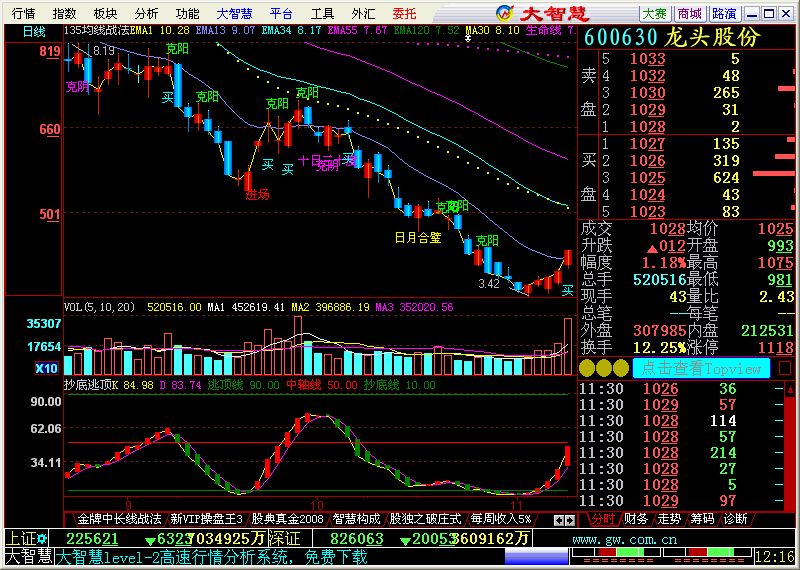
Task: Click the VOL(5,10,20) indicator label
Action: click(x=99, y=307)
